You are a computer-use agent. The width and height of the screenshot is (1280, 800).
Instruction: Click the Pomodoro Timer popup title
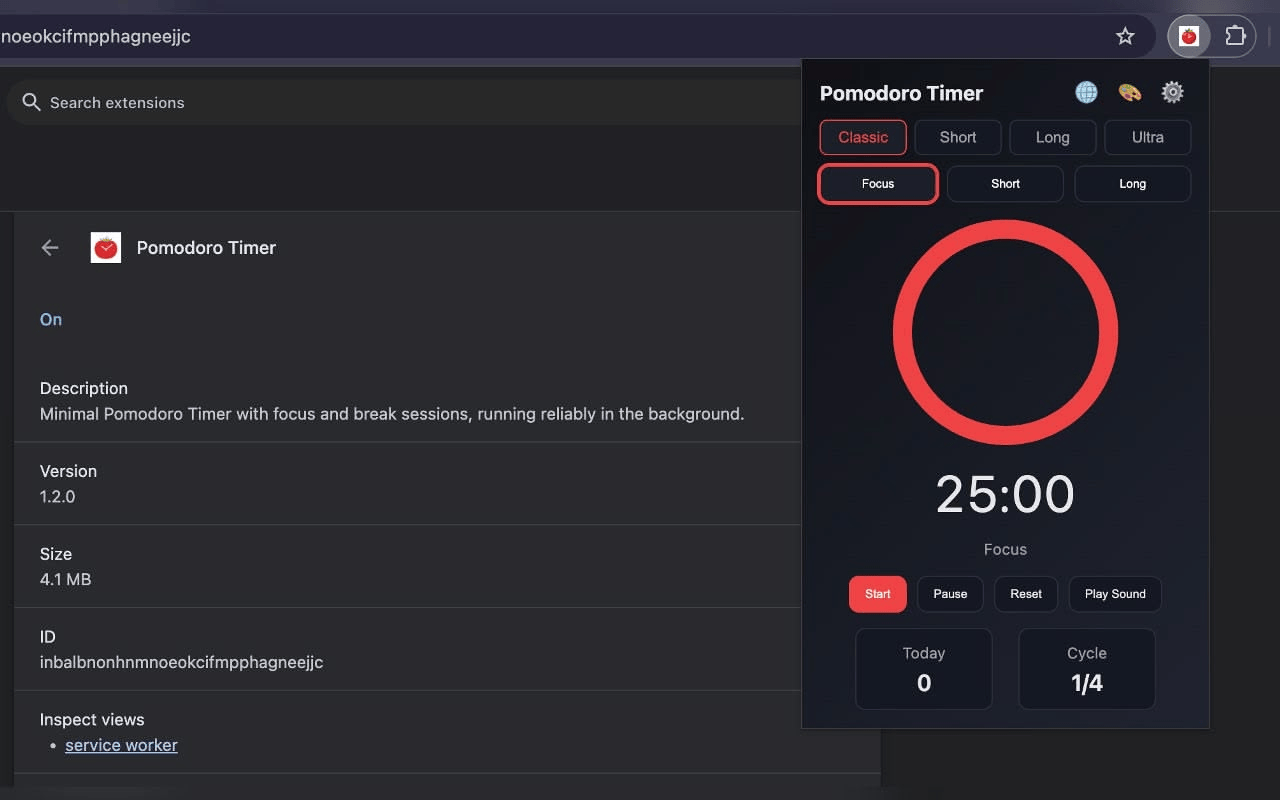(x=901, y=93)
